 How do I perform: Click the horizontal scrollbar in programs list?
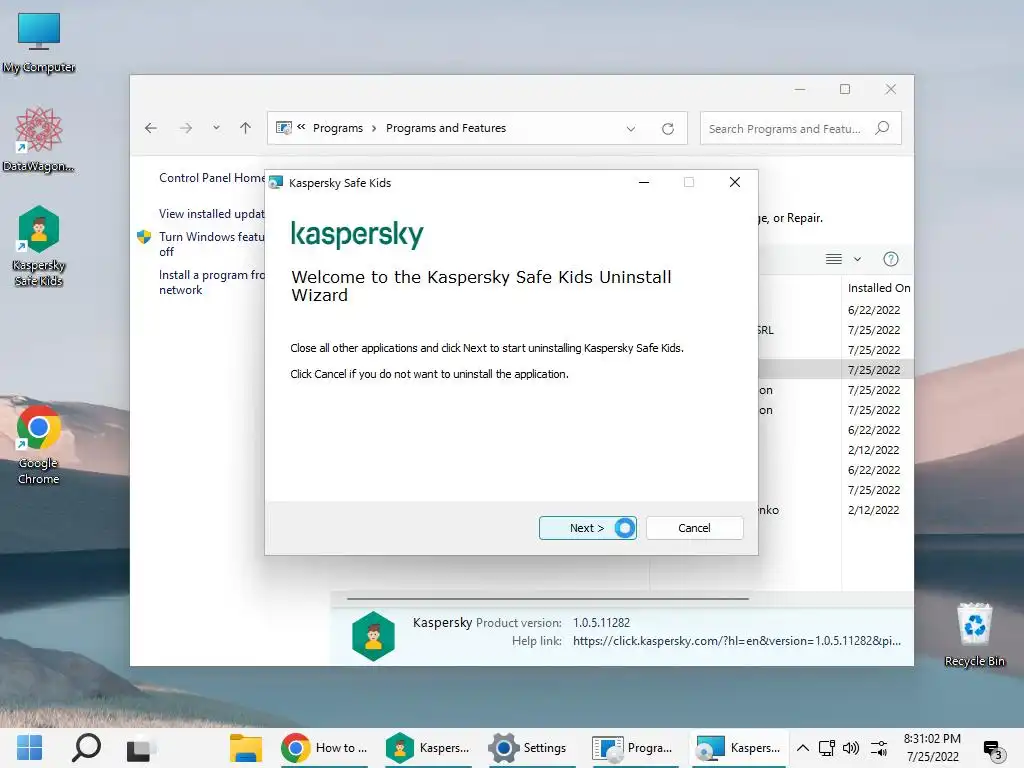(x=547, y=598)
